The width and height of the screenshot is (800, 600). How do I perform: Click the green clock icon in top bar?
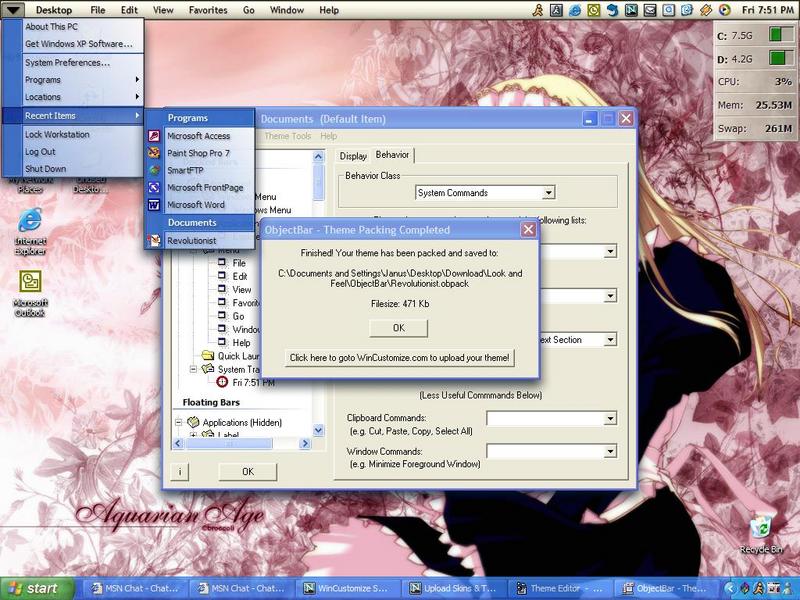tap(593, 10)
